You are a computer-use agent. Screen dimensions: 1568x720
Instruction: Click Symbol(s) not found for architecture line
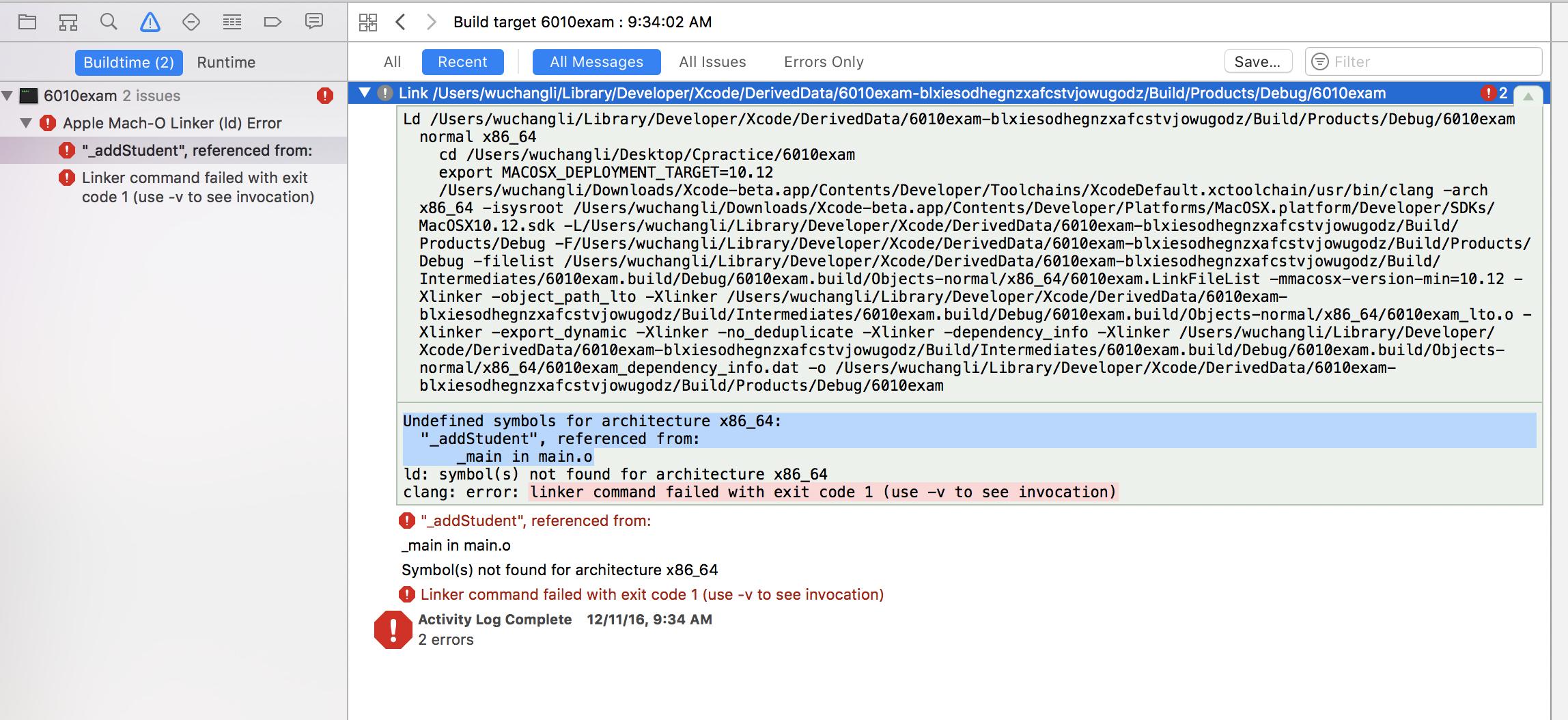point(560,570)
